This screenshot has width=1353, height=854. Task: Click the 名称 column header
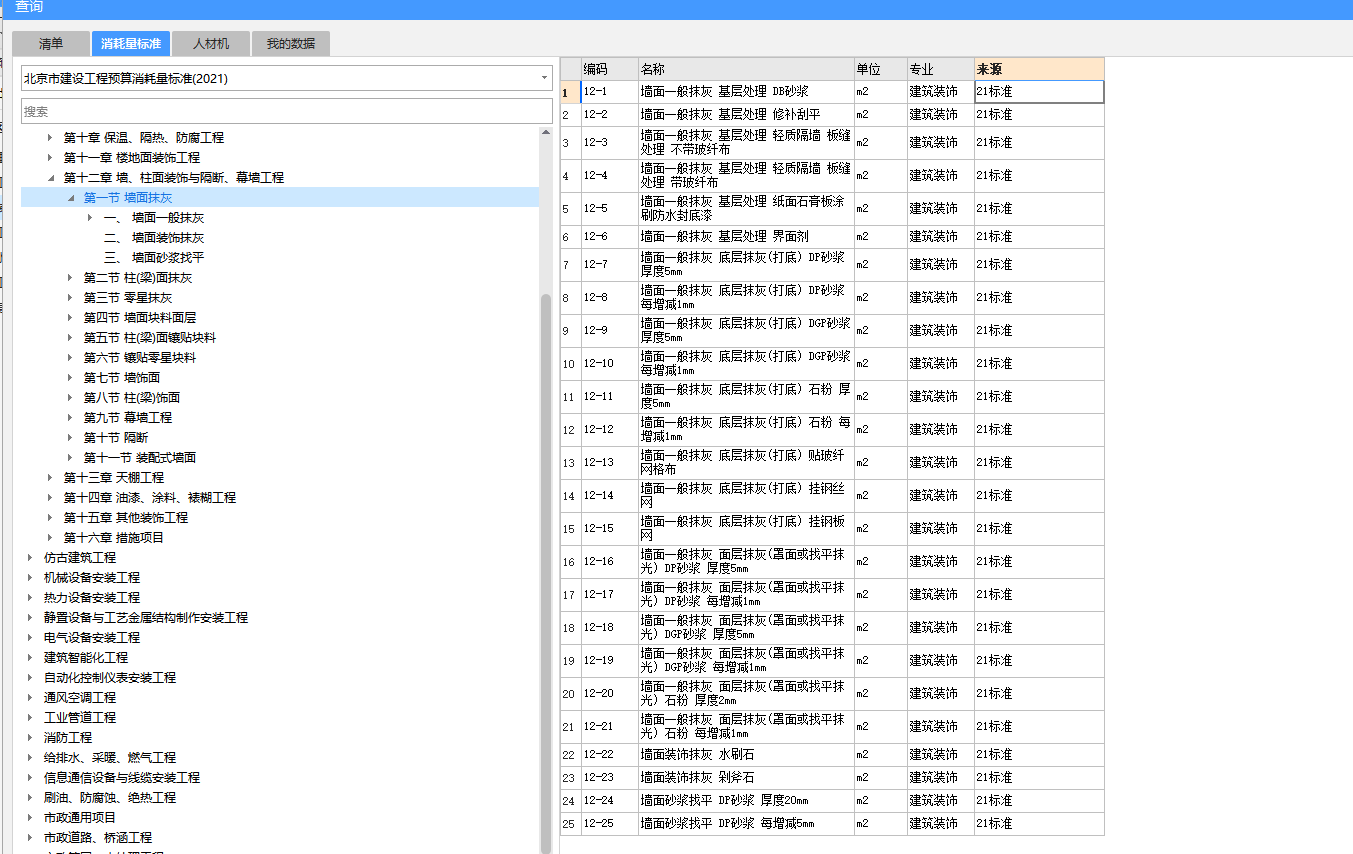746,69
